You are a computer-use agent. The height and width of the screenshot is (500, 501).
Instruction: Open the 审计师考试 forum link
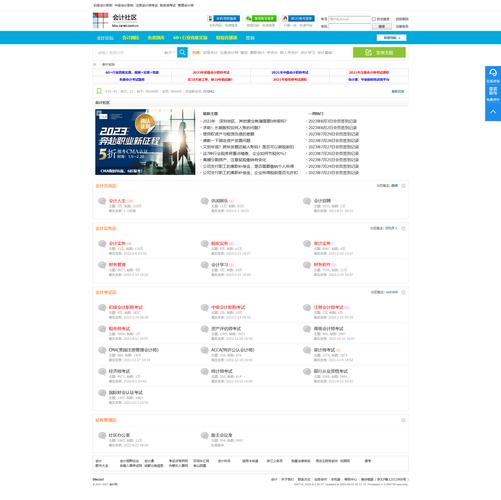(324, 350)
